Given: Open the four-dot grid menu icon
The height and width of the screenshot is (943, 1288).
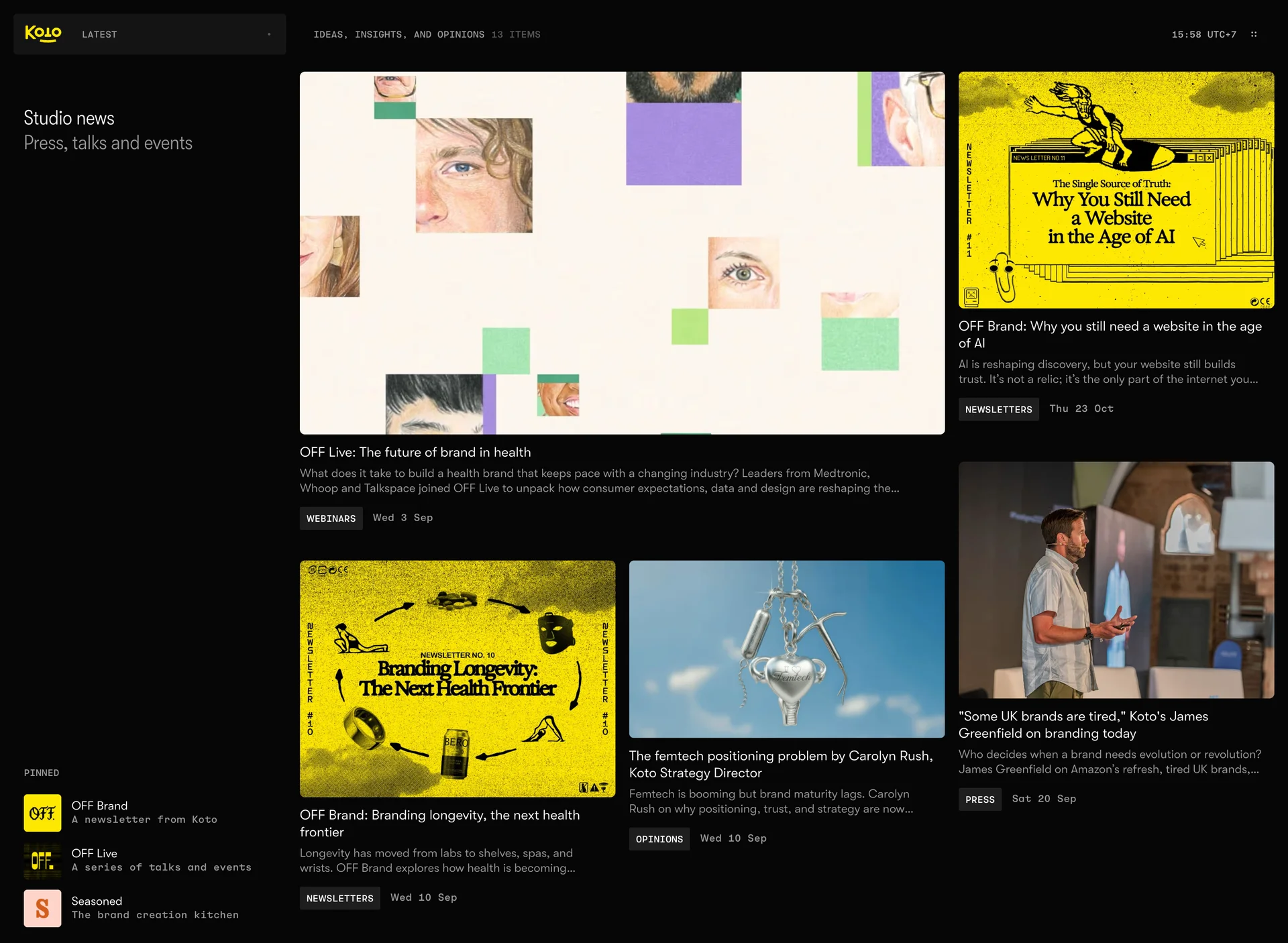Looking at the screenshot, I should click(x=1253, y=34).
